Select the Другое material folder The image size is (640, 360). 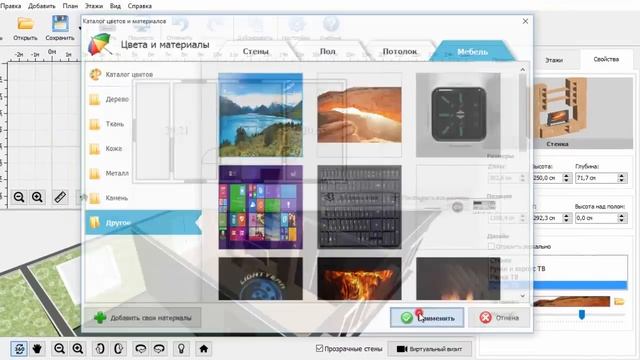(x=143, y=222)
